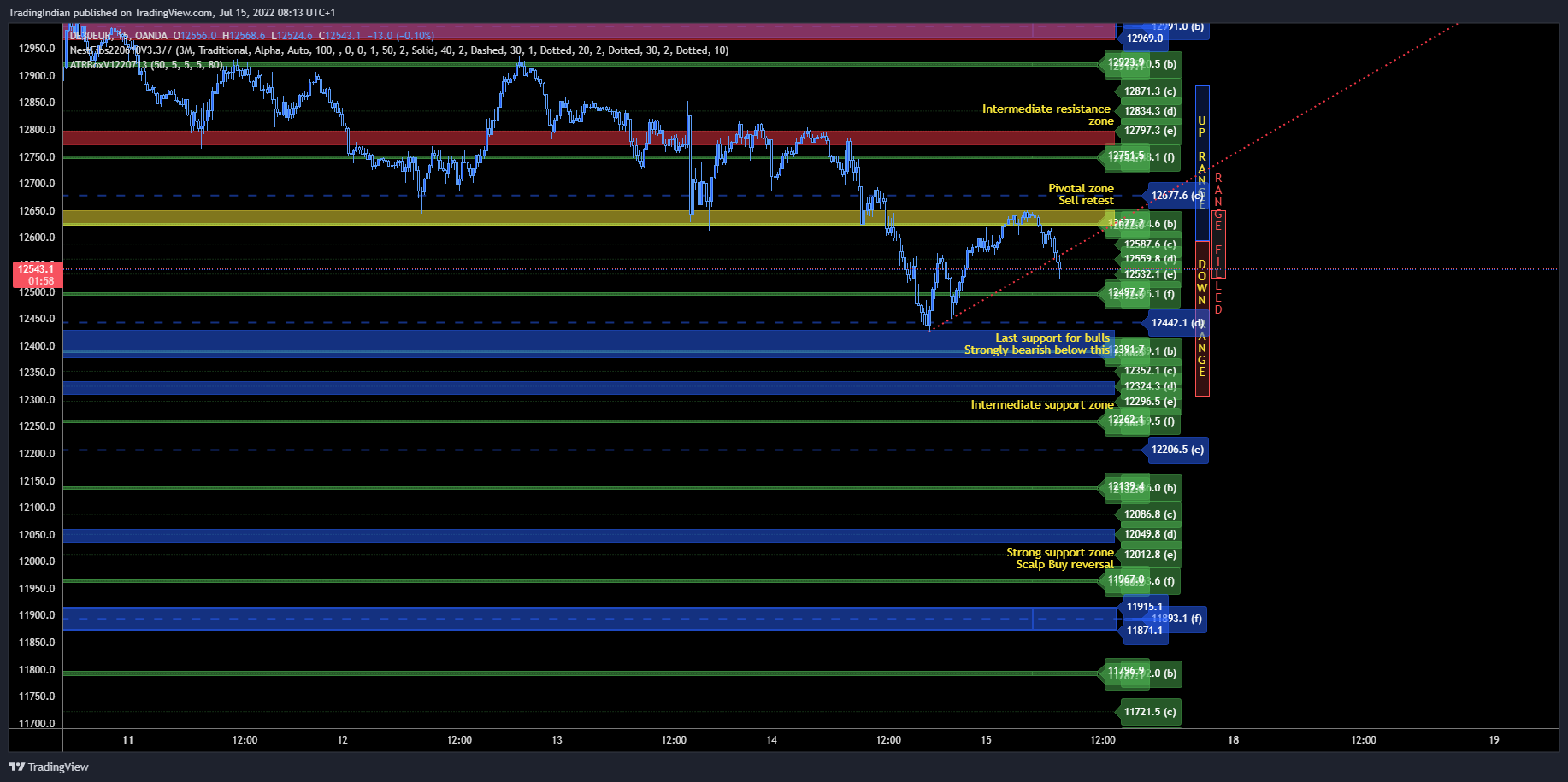Click date 18 on the time axis
Image resolution: width=1568 pixels, height=782 pixels.
tap(1233, 740)
